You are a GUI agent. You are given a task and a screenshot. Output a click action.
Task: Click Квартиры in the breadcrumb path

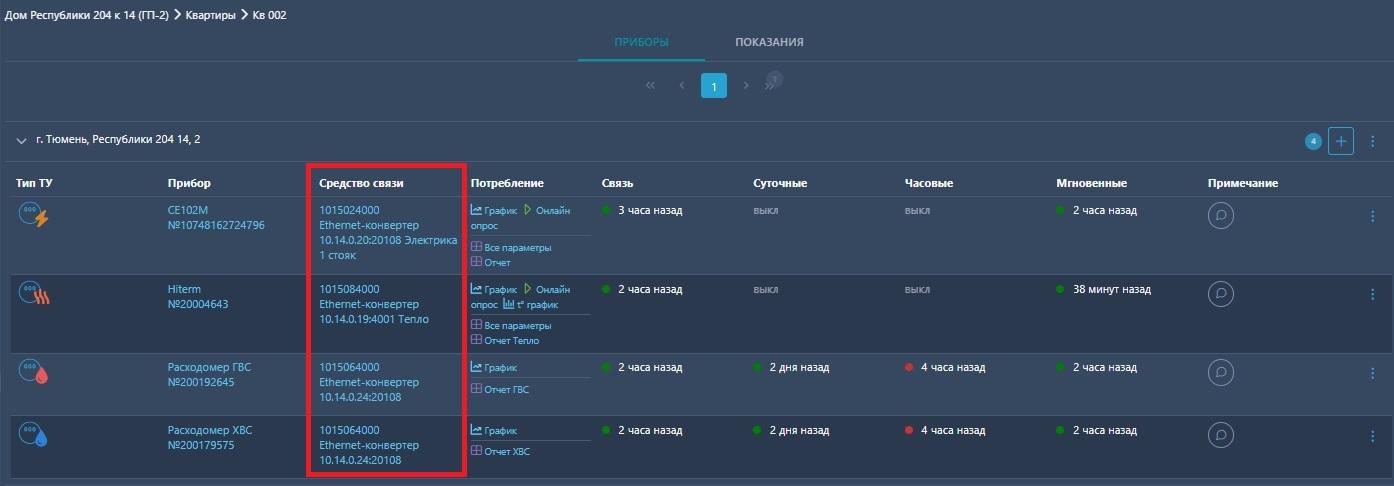point(210,15)
